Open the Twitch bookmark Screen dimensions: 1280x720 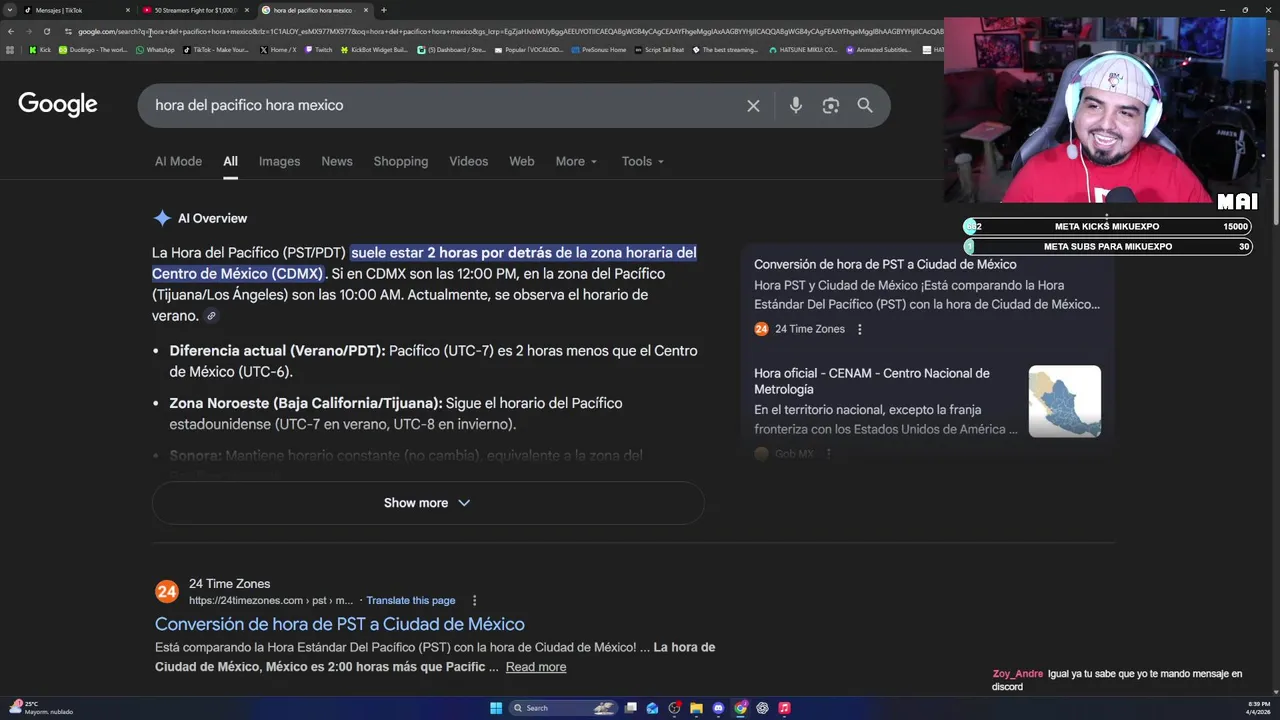tap(319, 49)
